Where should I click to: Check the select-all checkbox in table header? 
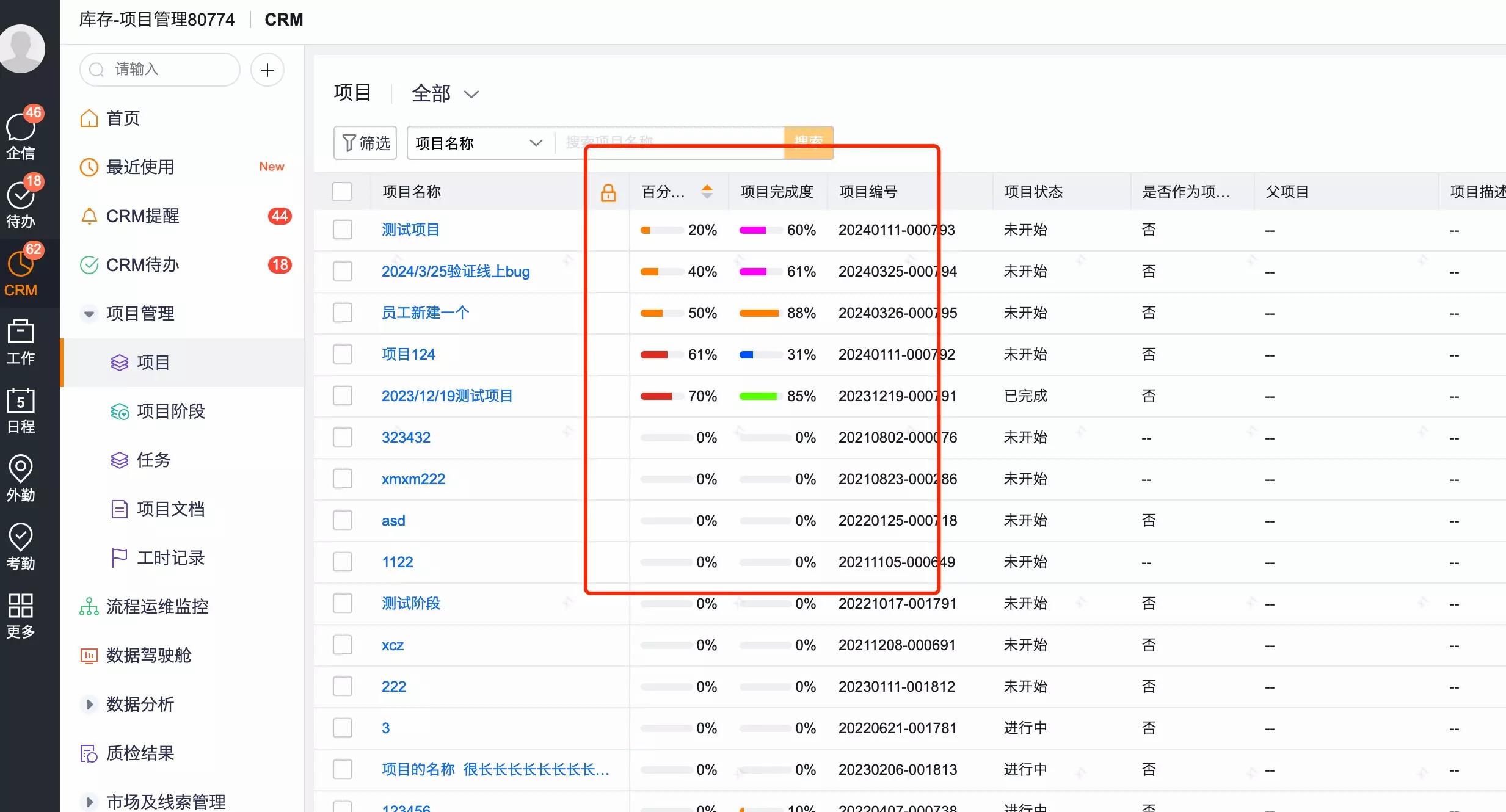tap(343, 191)
